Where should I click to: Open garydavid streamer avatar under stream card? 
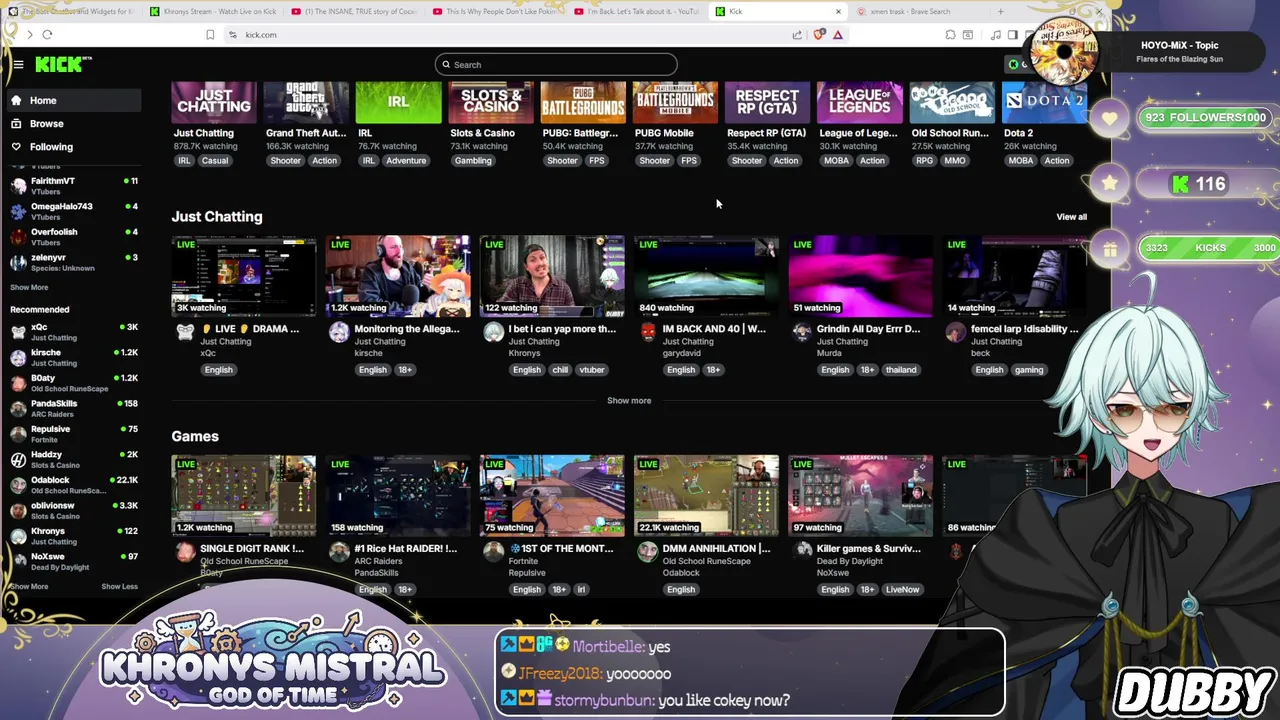coord(647,332)
